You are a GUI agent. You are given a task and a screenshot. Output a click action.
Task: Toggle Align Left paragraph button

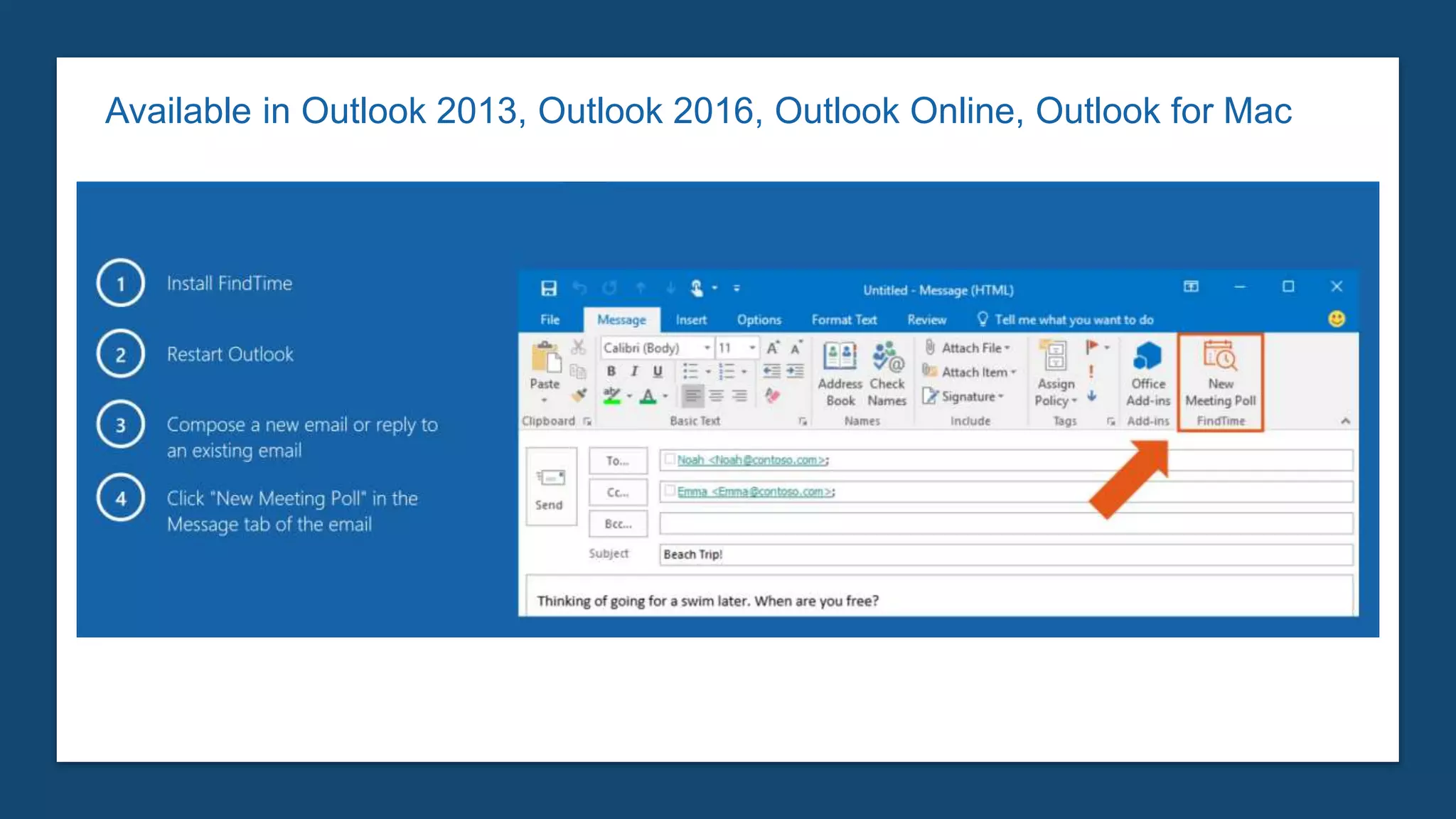(x=692, y=395)
